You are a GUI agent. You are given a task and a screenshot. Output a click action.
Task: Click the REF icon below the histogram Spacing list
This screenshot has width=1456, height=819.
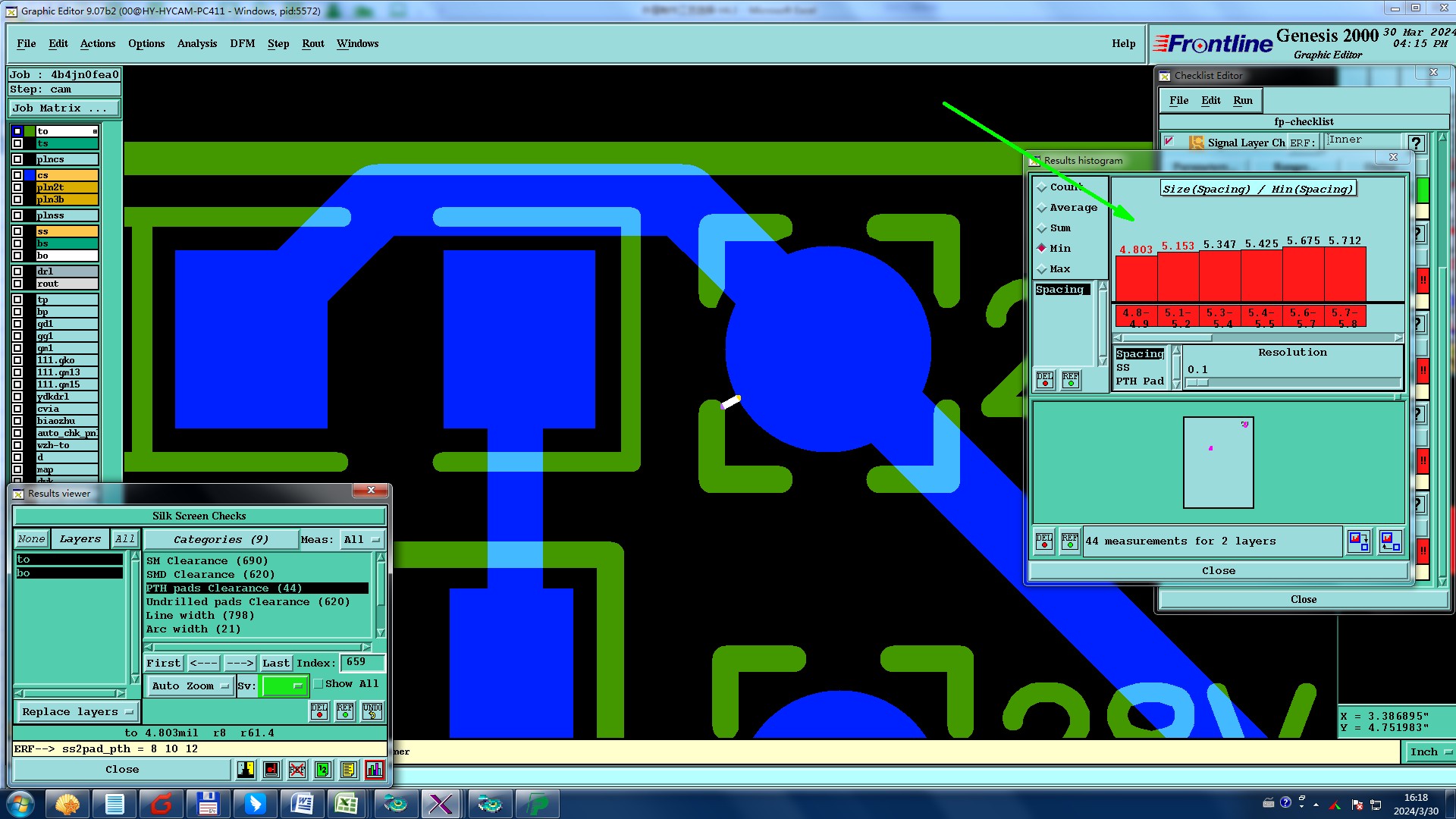coord(1070,379)
